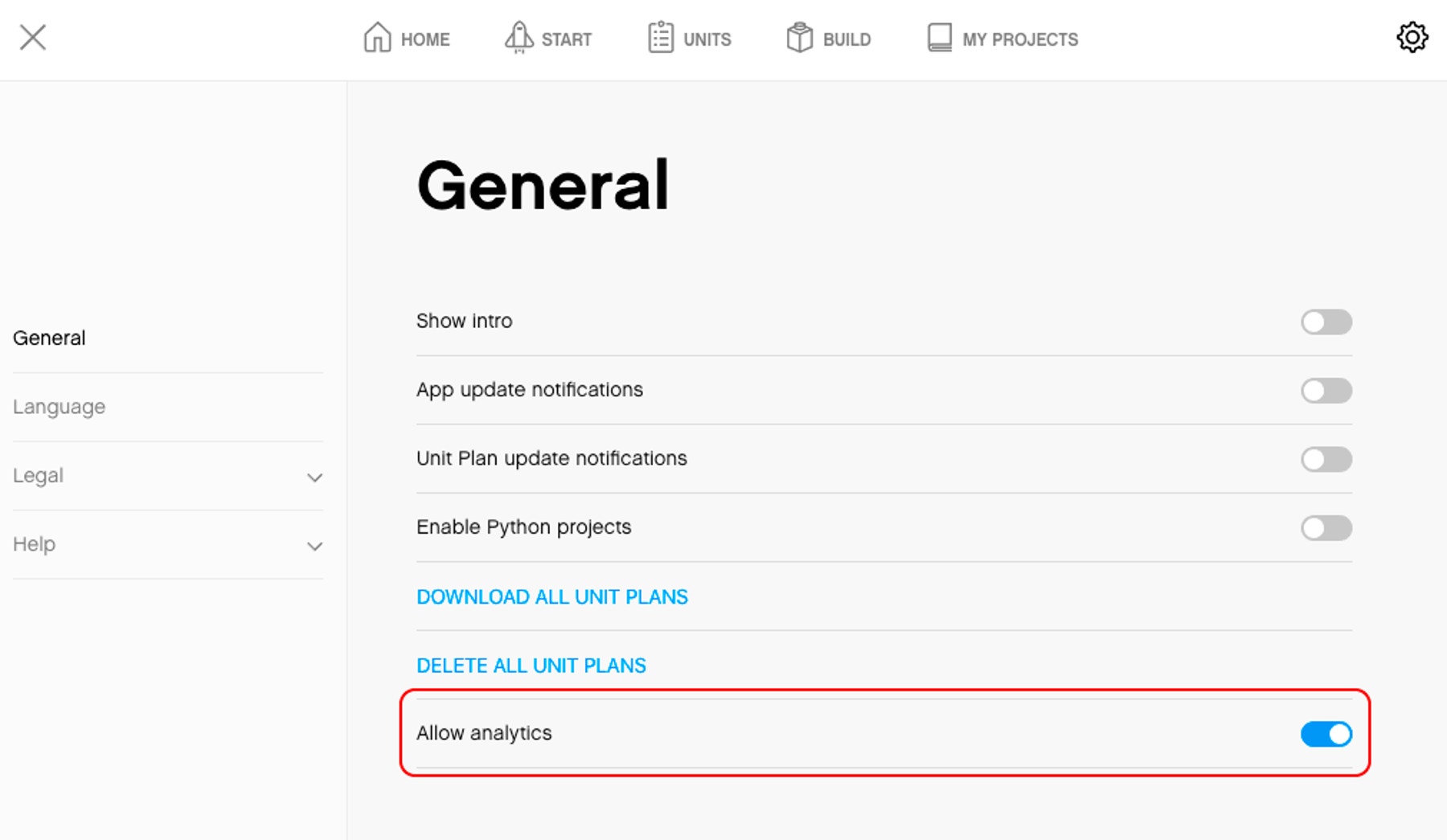Disable Allow analytics
1447x840 pixels.
tap(1326, 733)
